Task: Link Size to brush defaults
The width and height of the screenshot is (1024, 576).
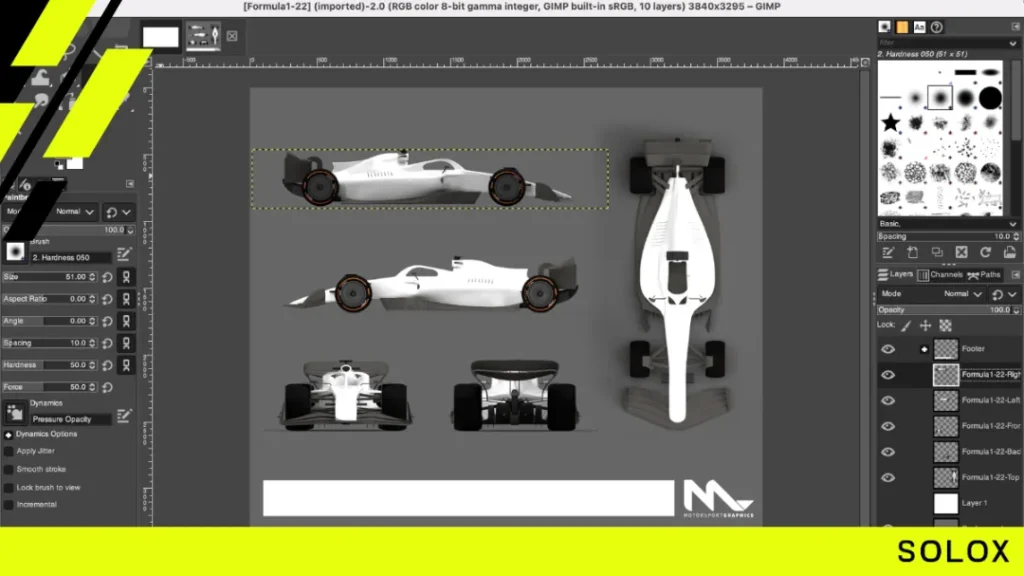Action: (126, 277)
